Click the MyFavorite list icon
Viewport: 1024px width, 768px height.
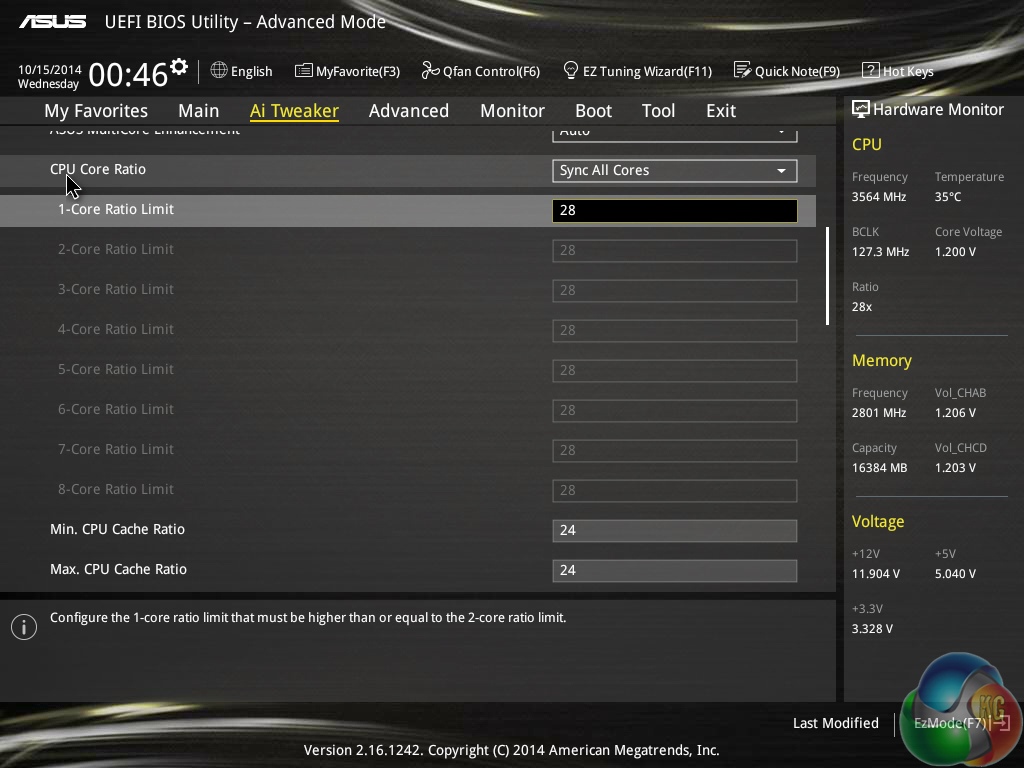(303, 71)
